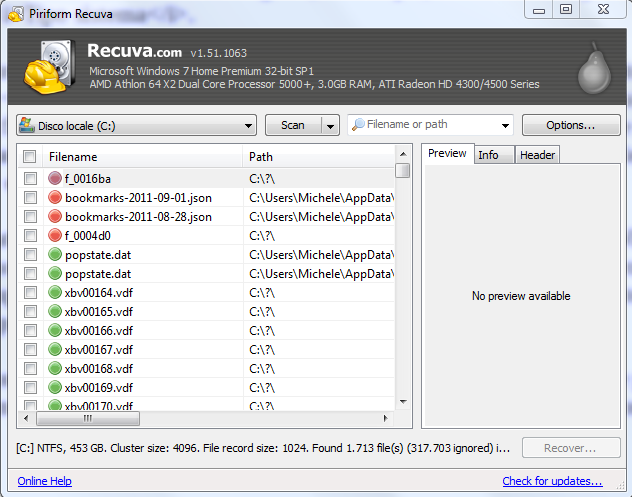The image size is (632, 497).
Task: Click the scroll up arrow of file list
Action: click(403, 154)
